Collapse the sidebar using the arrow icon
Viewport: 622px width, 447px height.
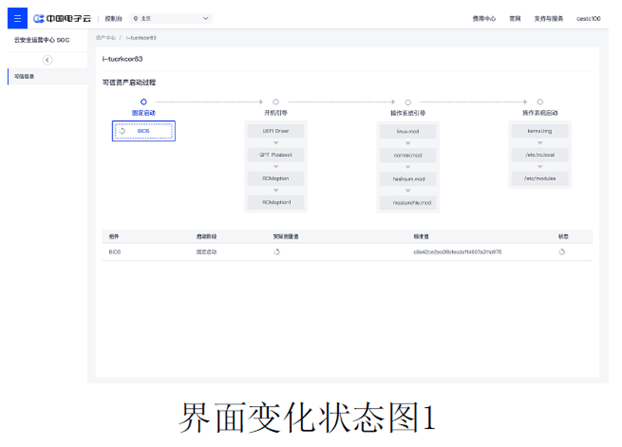tap(47, 60)
